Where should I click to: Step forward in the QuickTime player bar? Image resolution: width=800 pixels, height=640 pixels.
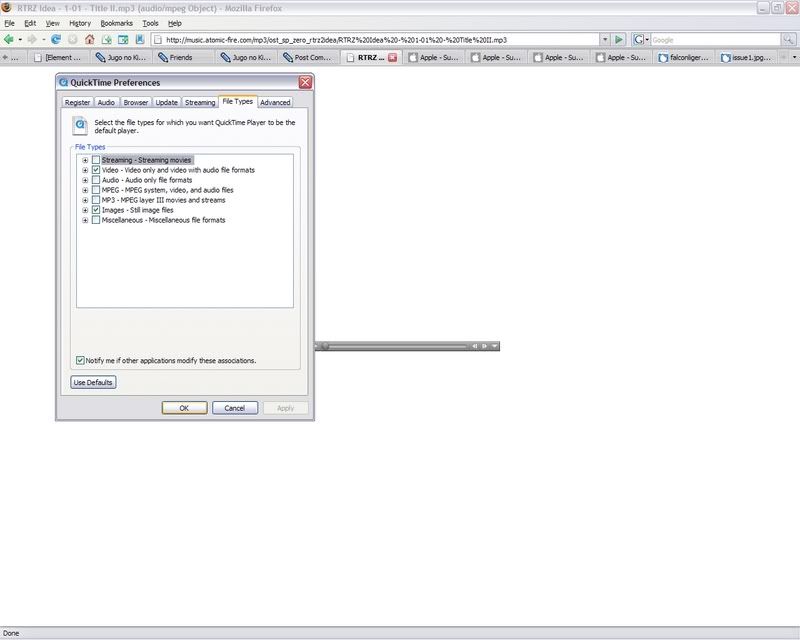tap(484, 346)
